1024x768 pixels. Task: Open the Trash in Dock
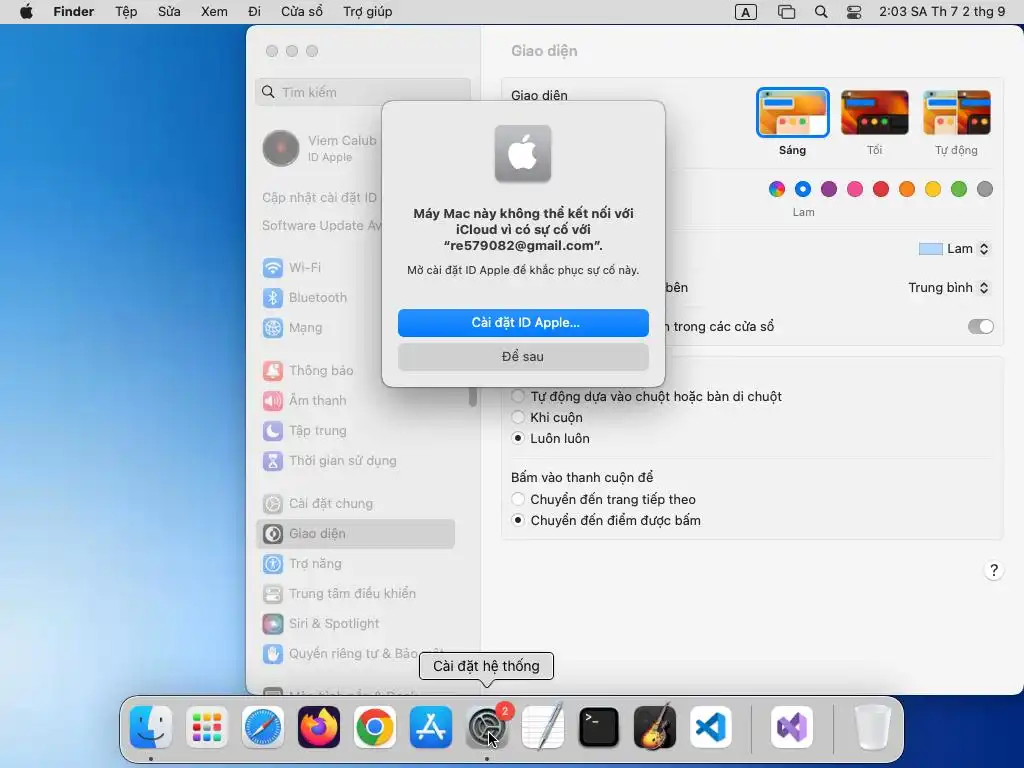click(x=872, y=728)
